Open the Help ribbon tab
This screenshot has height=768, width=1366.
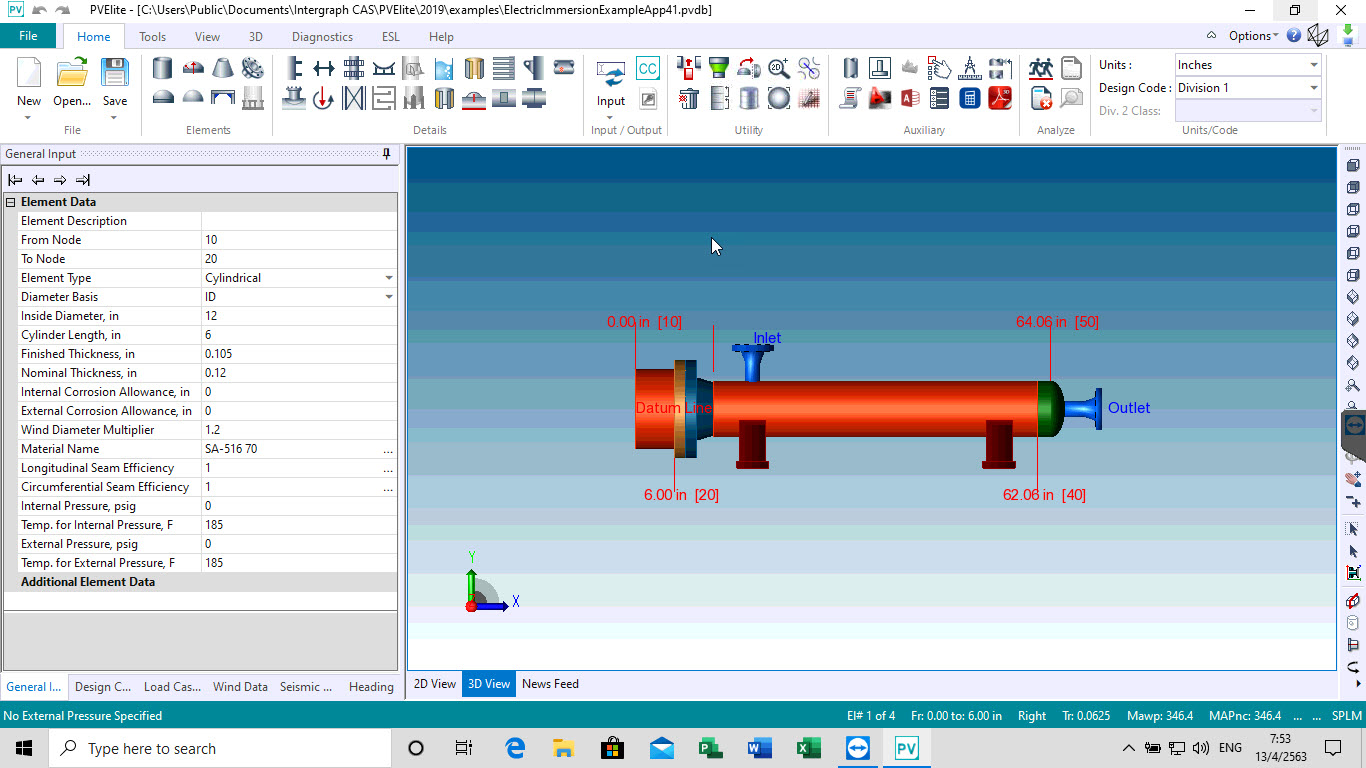click(x=441, y=37)
